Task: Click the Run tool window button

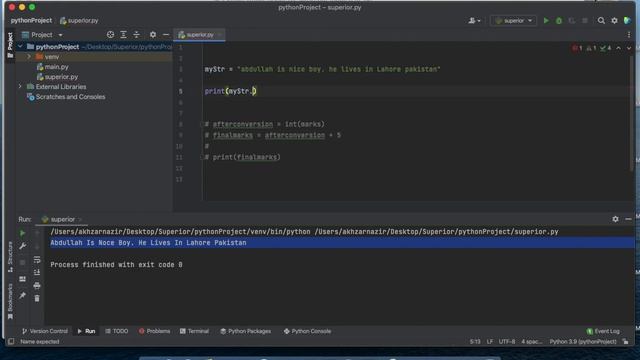Action: (x=86, y=331)
